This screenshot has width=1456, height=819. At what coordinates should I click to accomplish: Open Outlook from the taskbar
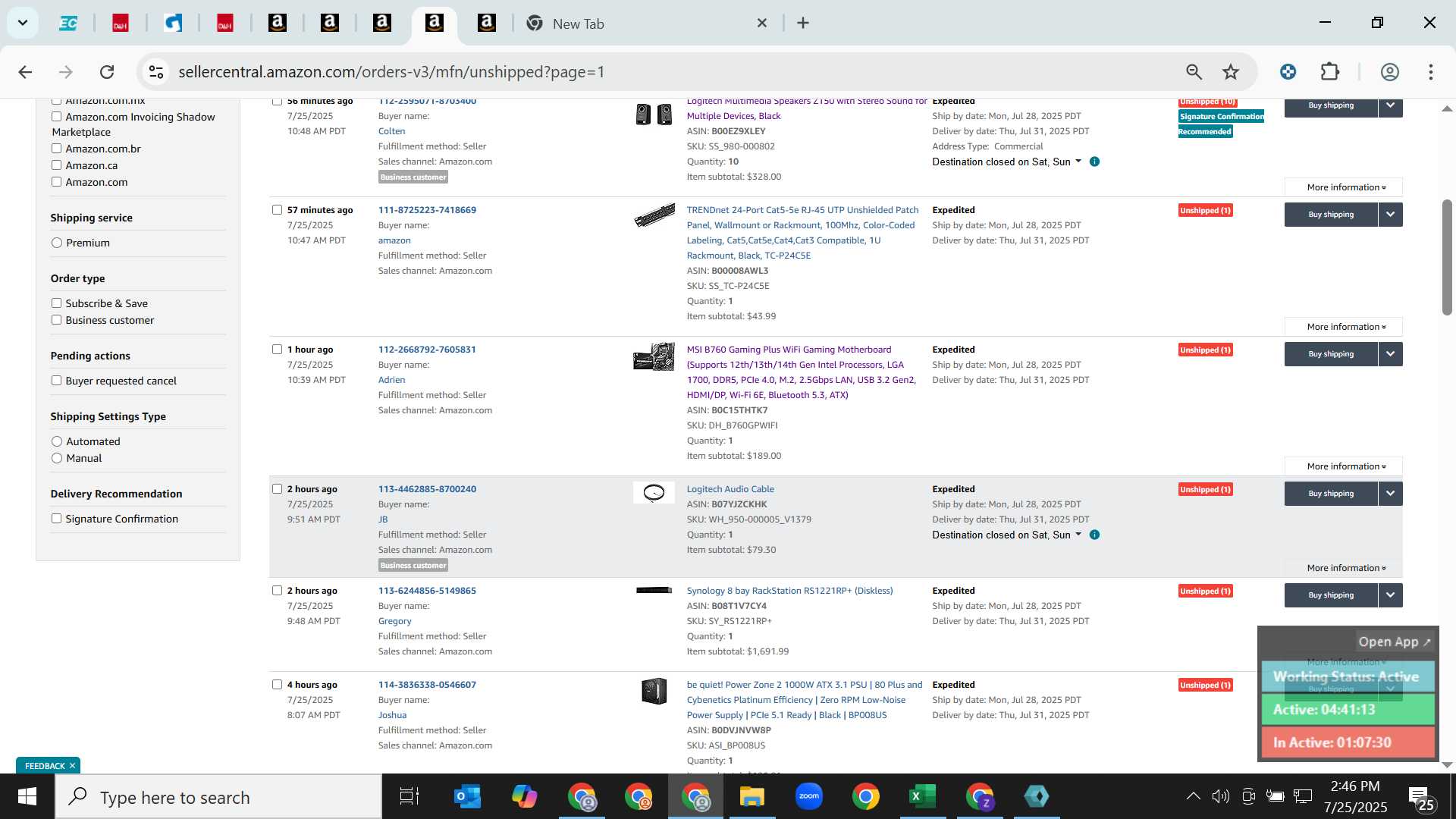click(467, 797)
